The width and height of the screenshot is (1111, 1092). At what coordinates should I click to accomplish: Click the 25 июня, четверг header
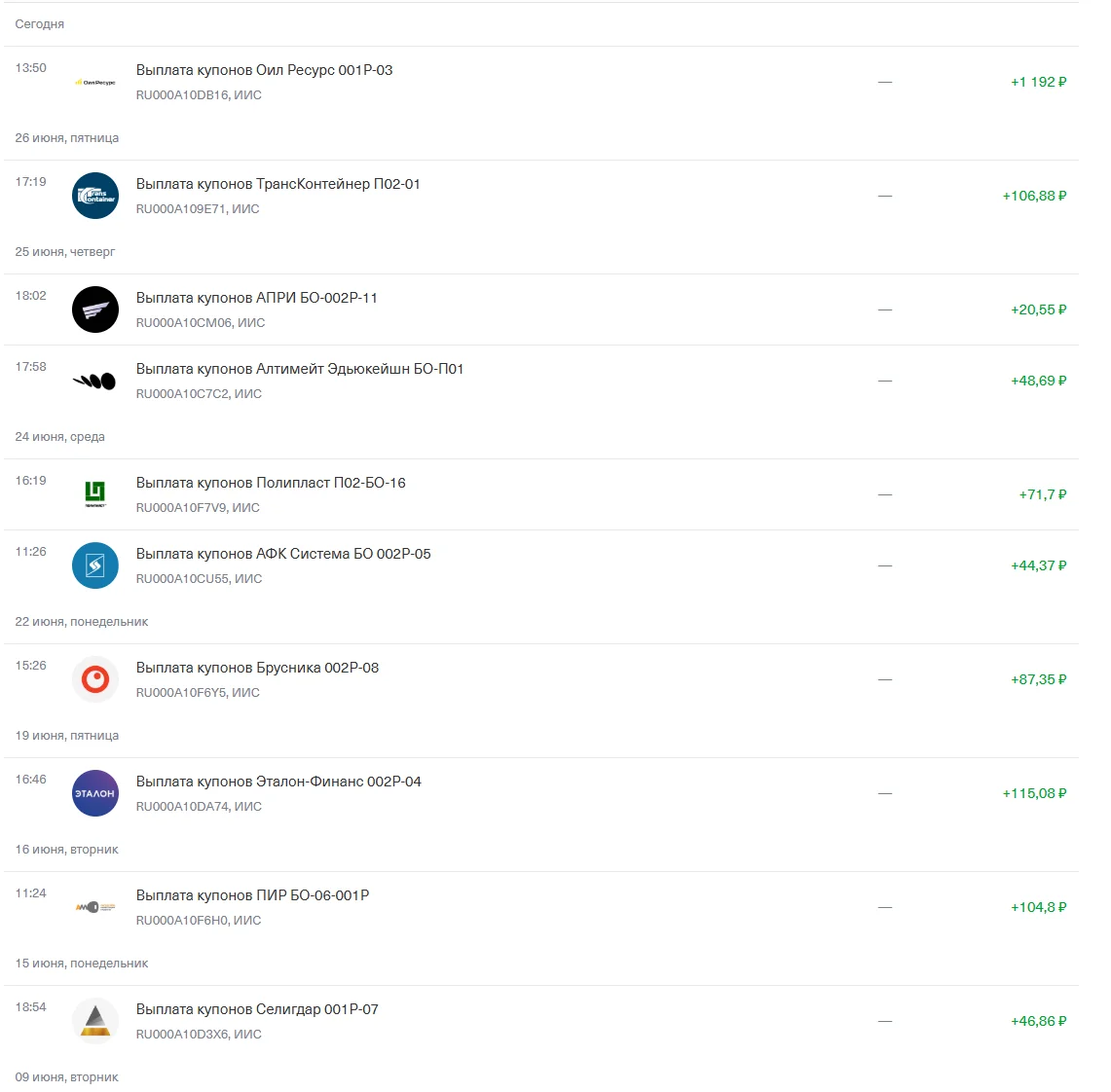64,252
